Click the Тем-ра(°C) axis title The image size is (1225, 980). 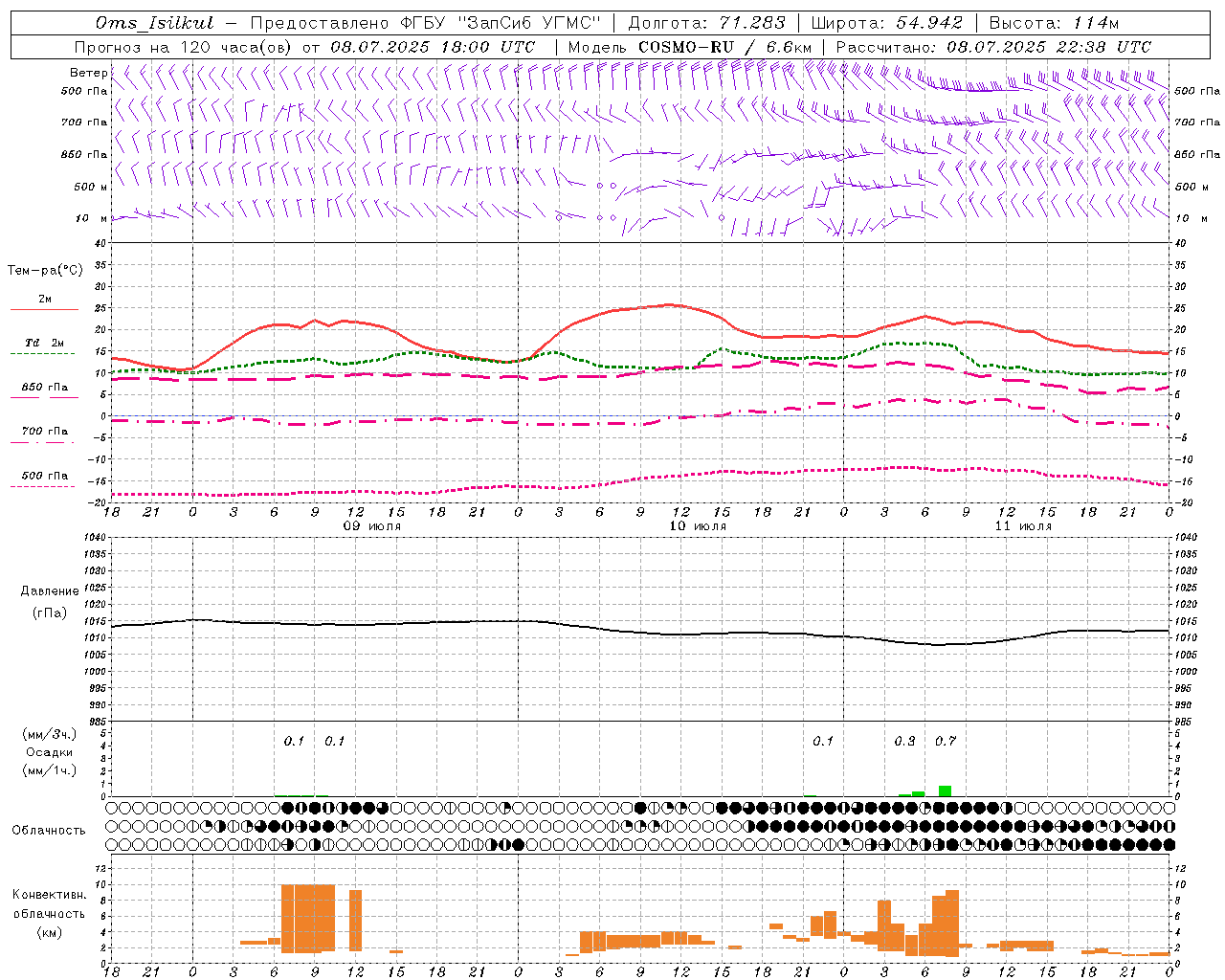pyautogui.click(x=45, y=271)
